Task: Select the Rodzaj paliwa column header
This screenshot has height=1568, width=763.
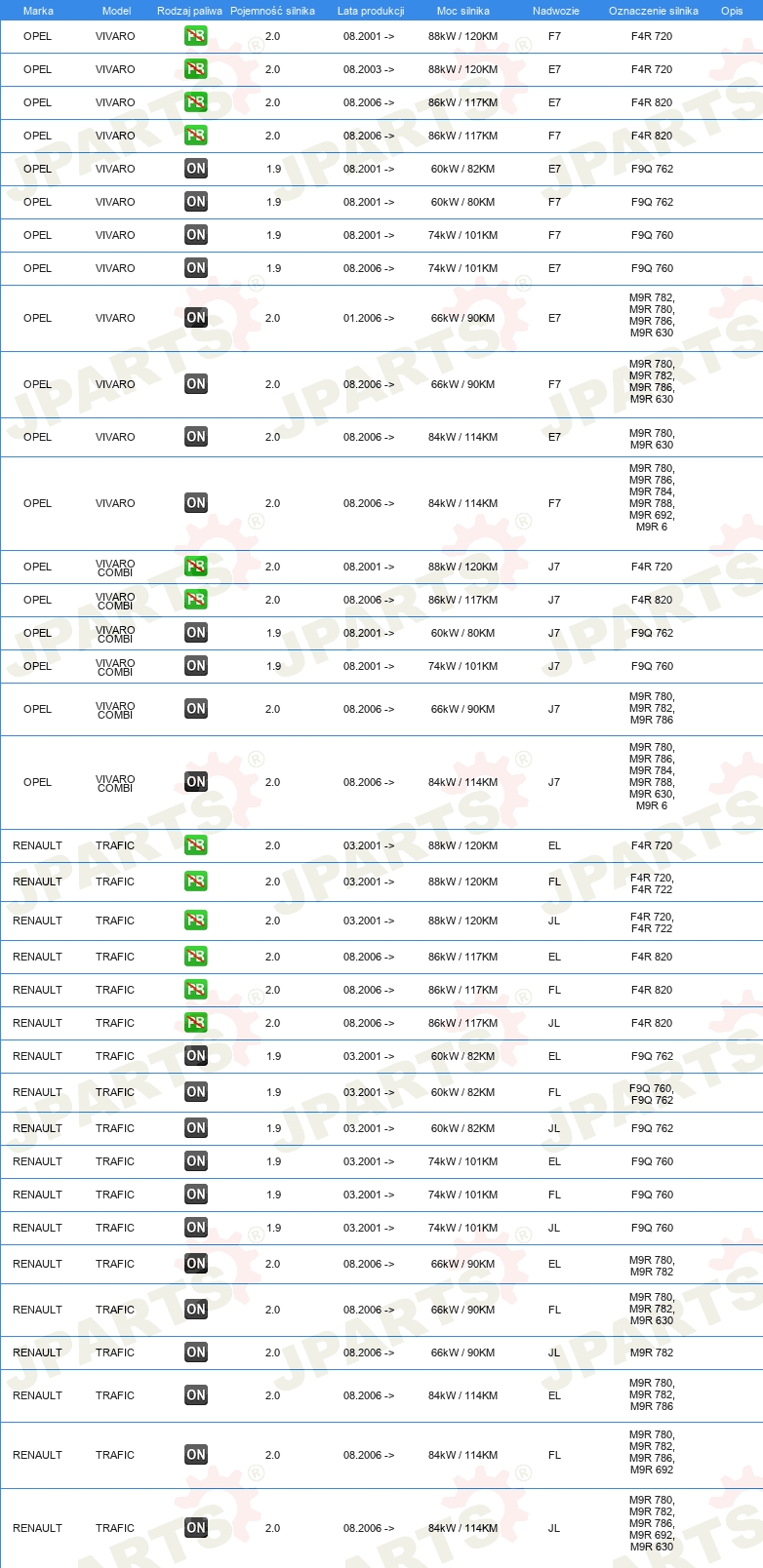Action: (x=189, y=11)
